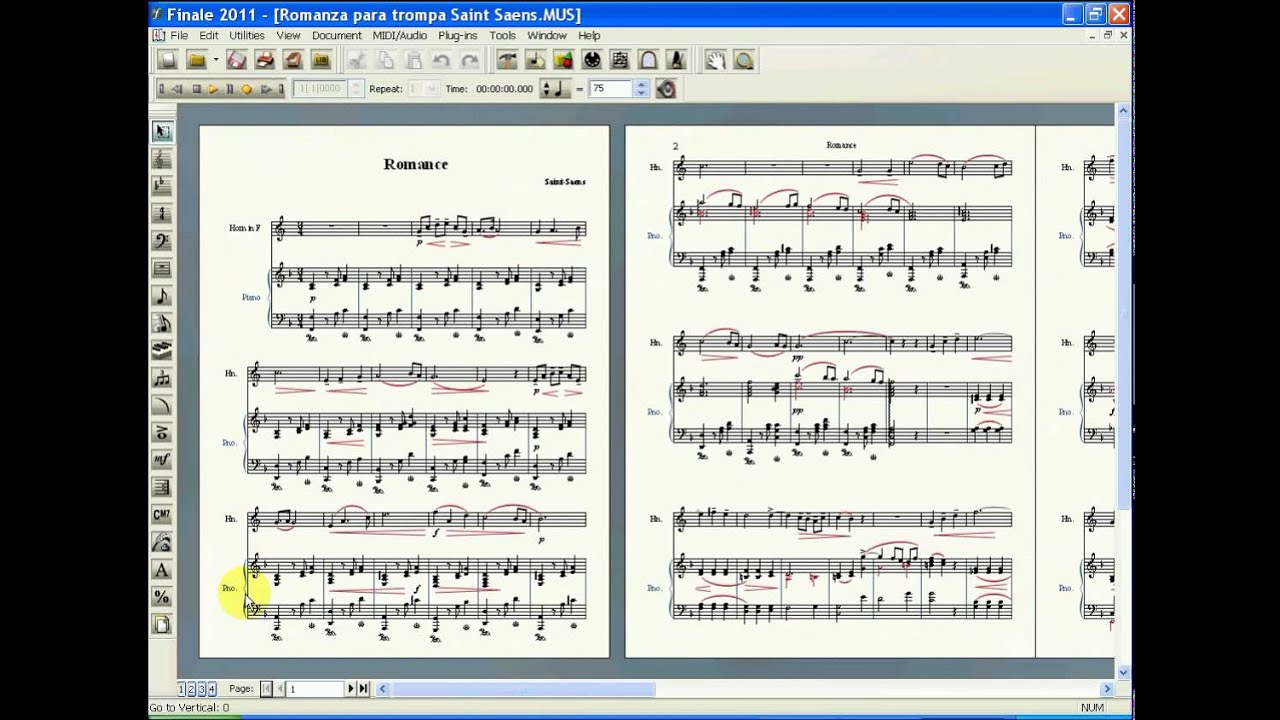Viewport: 1280px width, 720px height.
Task: Open the tempo note duration selector
Action: tap(555, 89)
